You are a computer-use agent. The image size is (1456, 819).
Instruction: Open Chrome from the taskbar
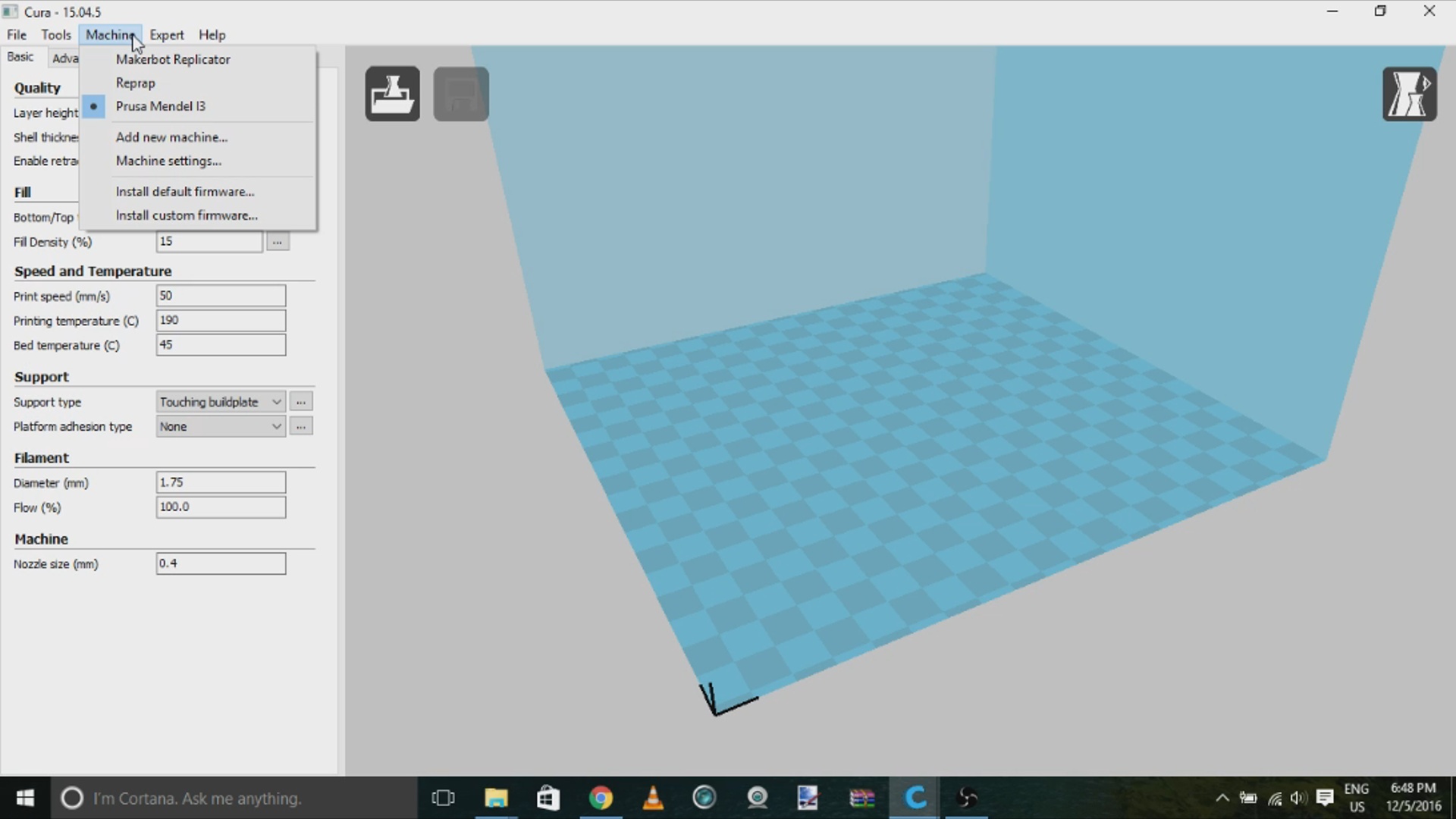[601, 798]
